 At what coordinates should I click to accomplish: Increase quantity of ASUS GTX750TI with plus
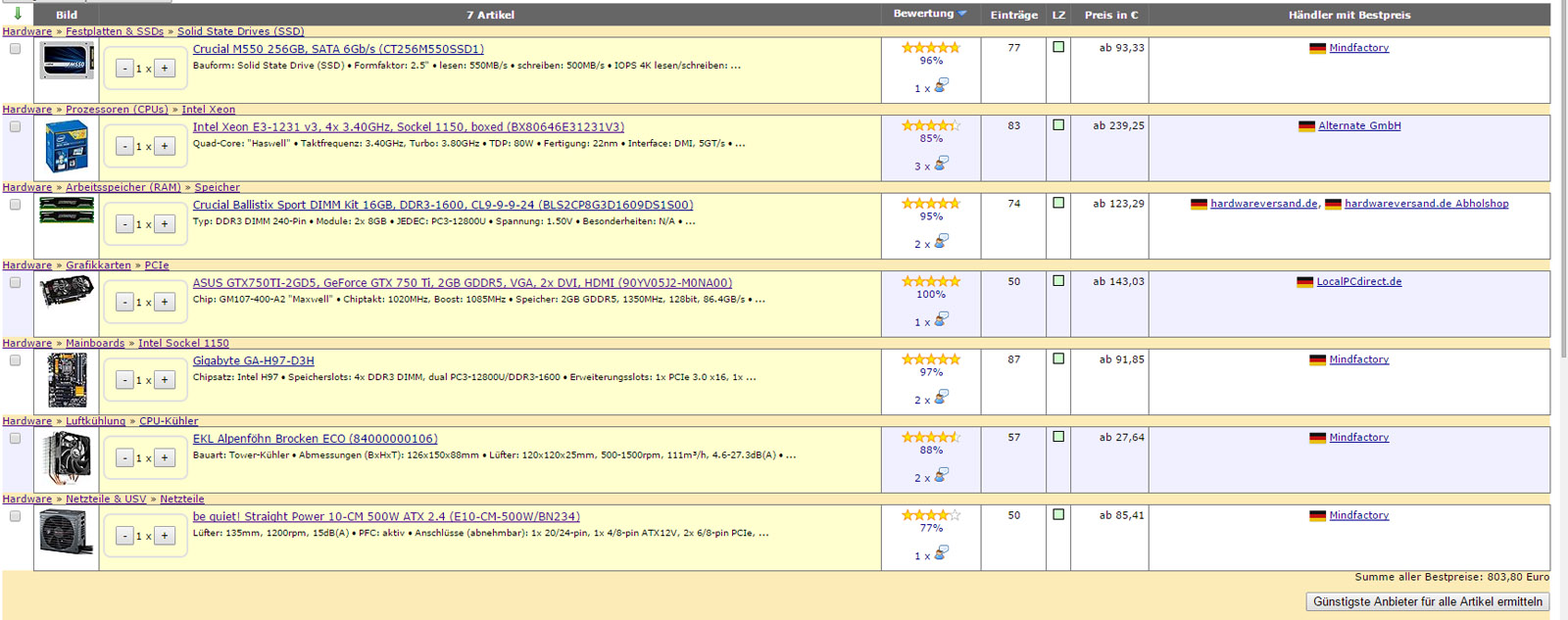coord(165,302)
